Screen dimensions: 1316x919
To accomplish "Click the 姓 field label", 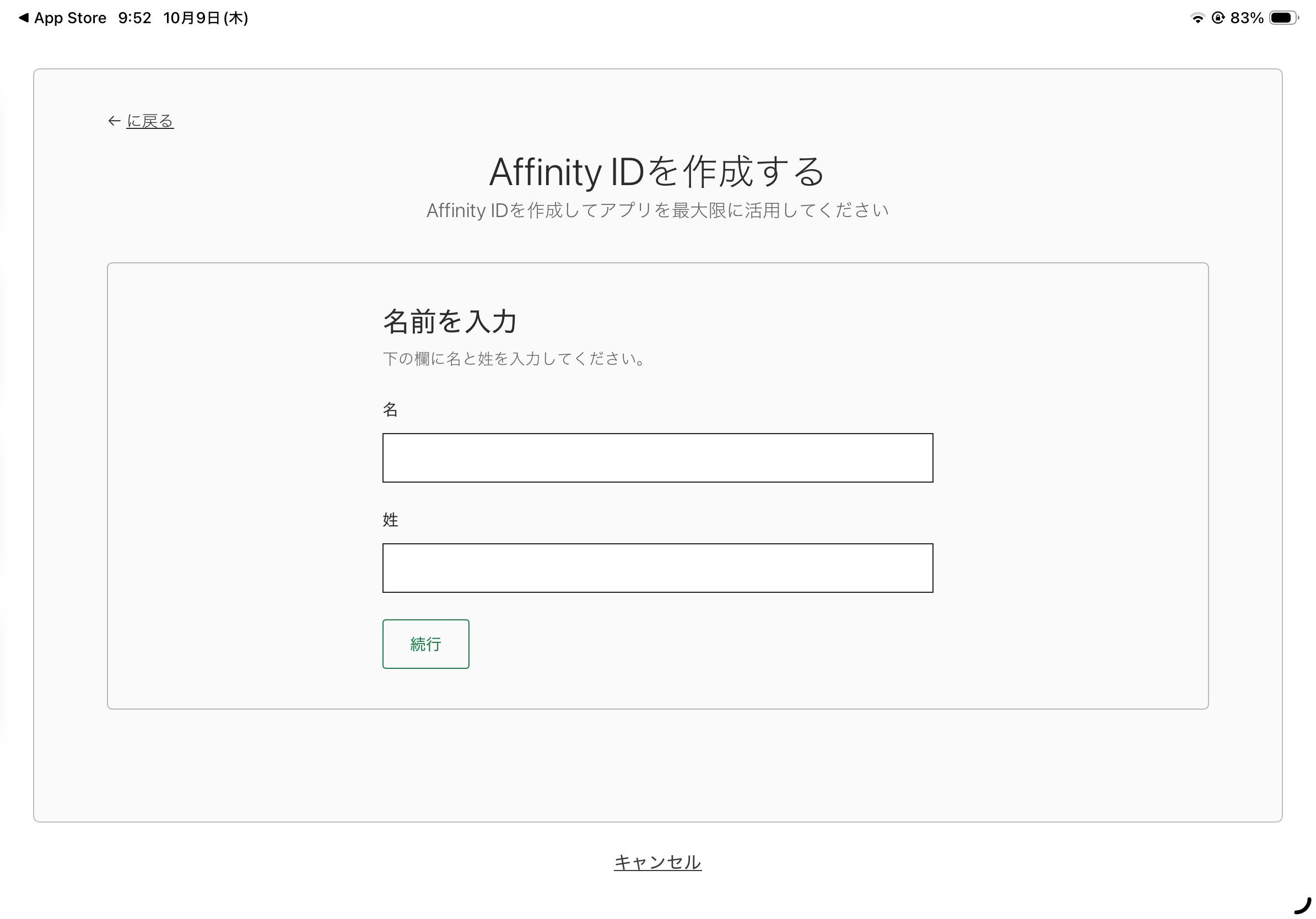I will click(x=390, y=520).
